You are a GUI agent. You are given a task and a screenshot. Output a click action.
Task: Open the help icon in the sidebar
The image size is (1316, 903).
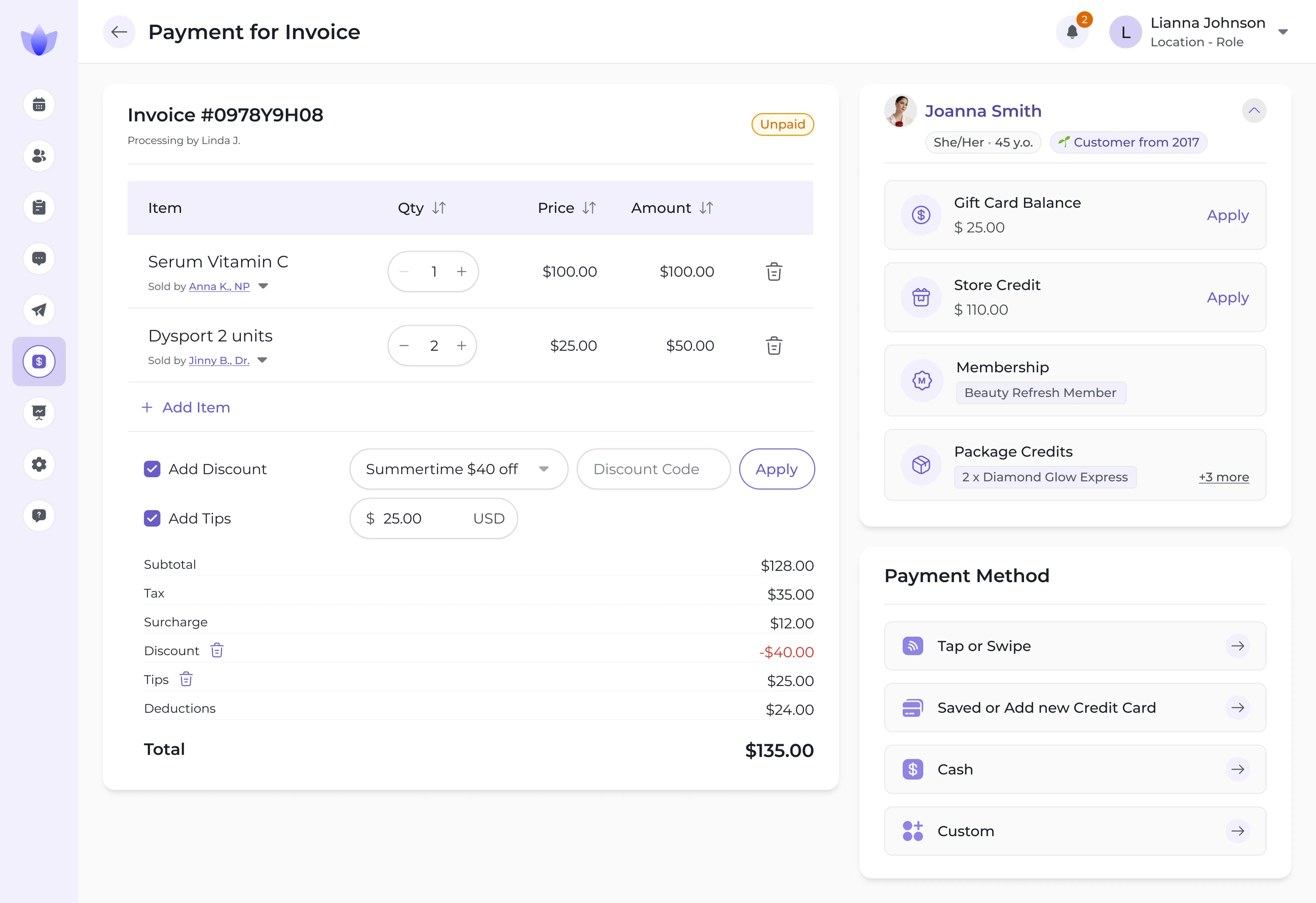pyautogui.click(x=38, y=515)
